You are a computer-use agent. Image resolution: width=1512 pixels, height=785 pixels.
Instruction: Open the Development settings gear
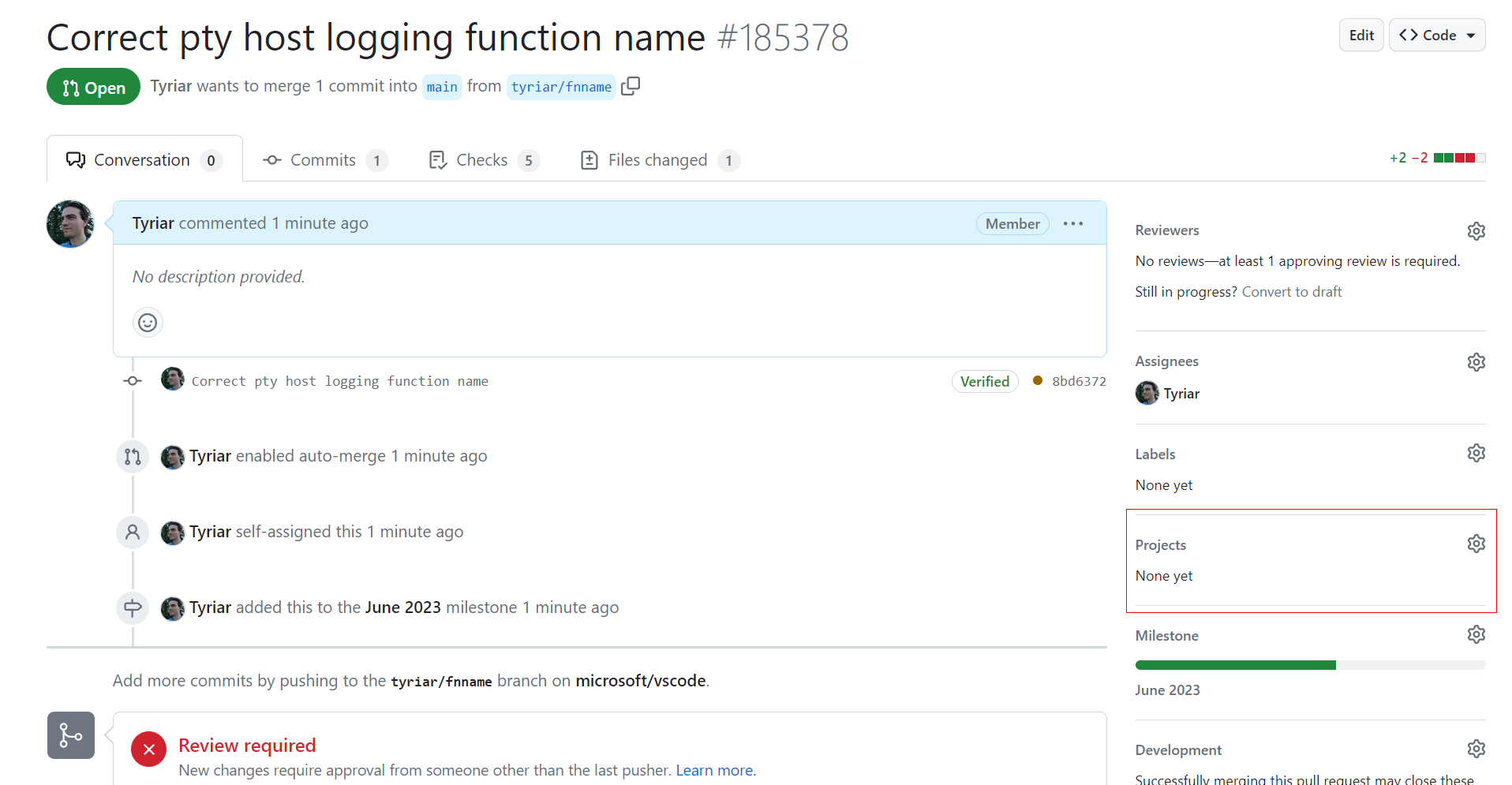click(1476, 748)
